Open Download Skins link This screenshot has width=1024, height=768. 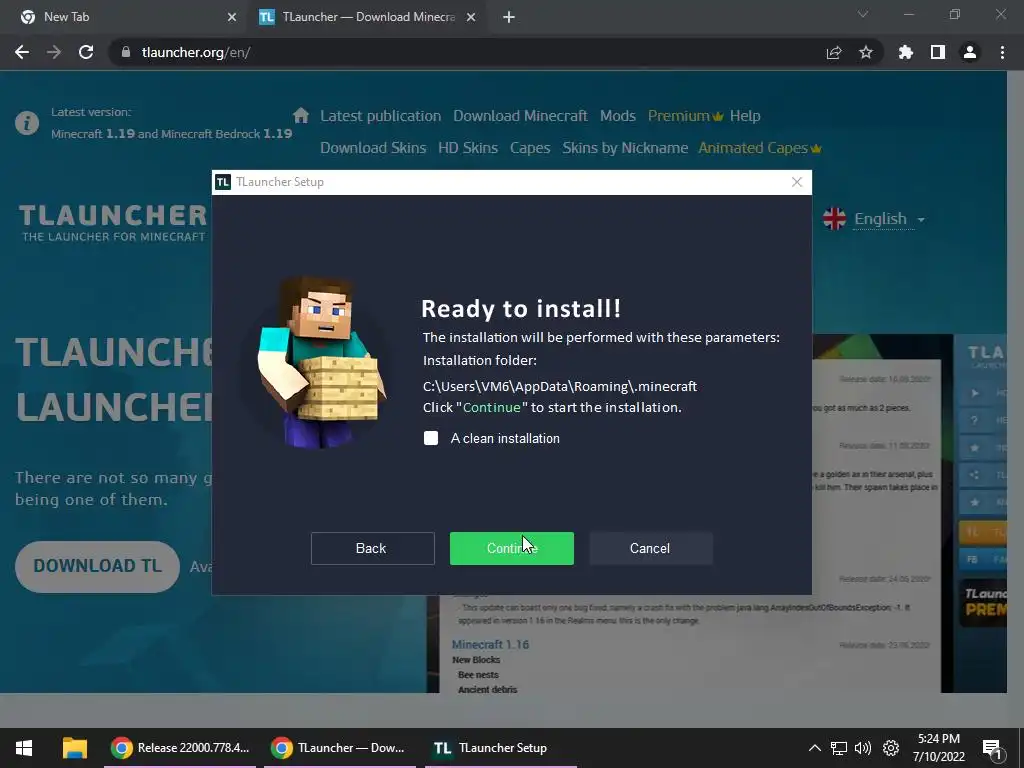(373, 148)
